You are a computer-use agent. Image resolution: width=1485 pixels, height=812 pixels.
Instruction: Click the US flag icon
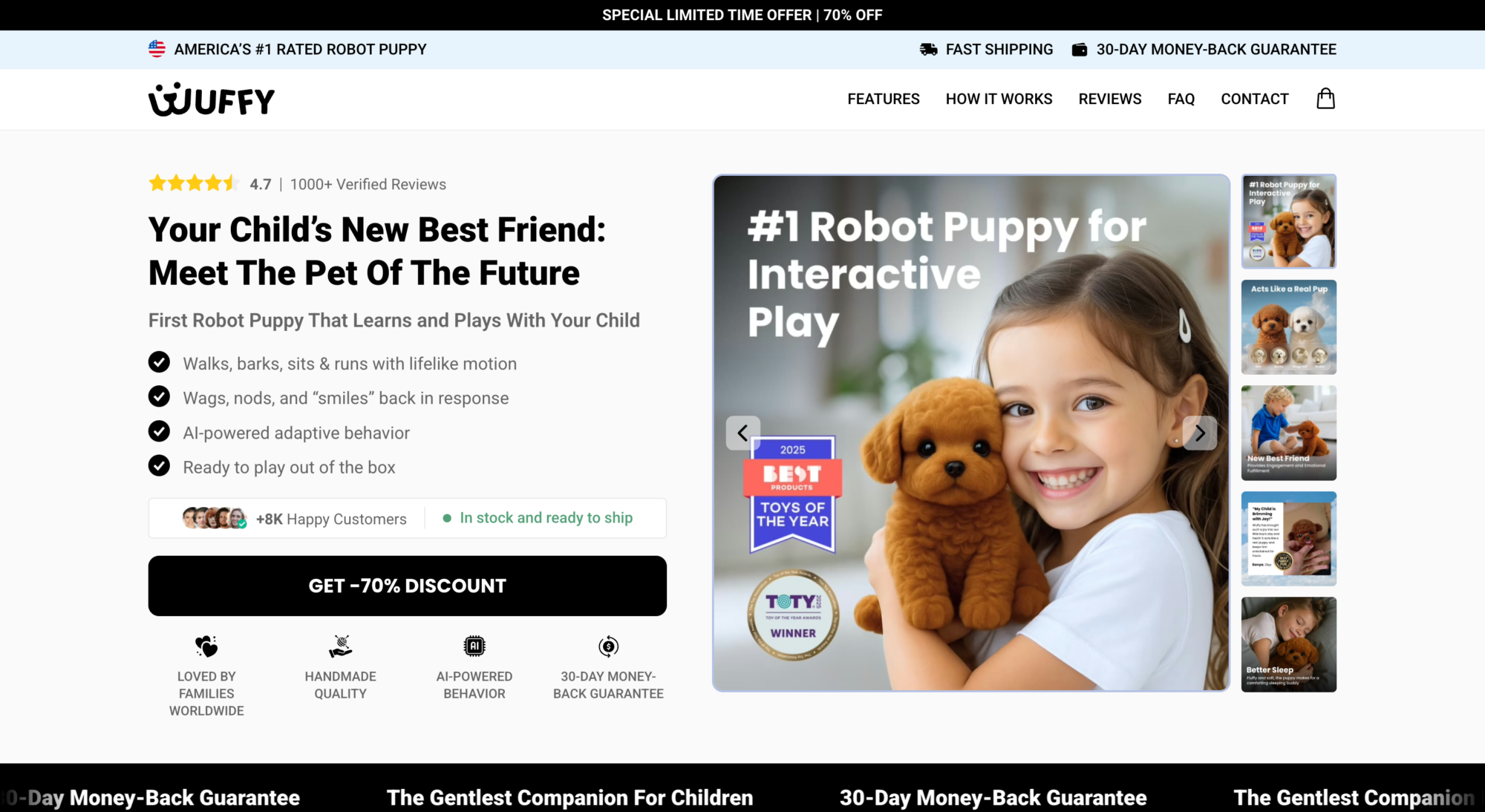point(157,49)
